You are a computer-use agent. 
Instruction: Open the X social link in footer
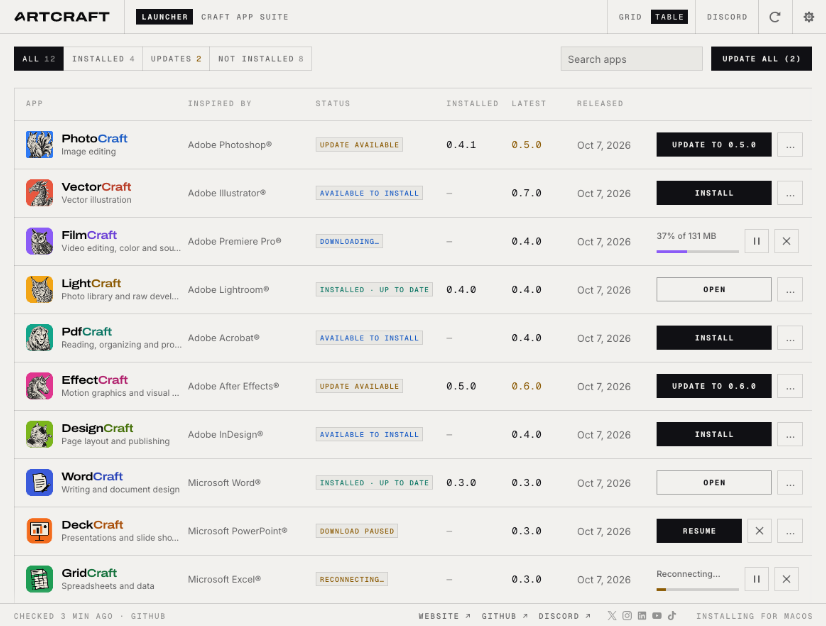[612, 615]
